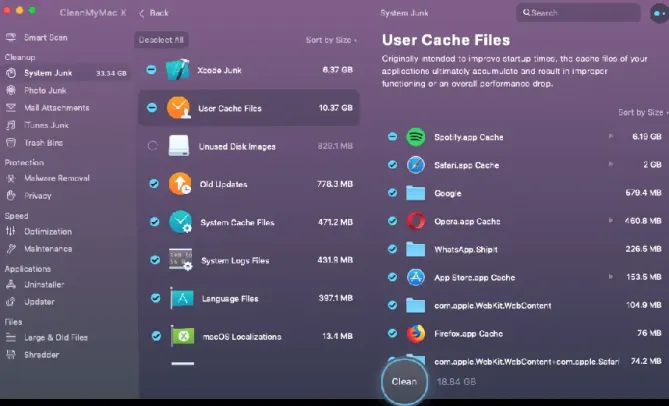669x406 pixels.
Task: Click the Smart Scan monitor icon
Action: click(x=11, y=38)
